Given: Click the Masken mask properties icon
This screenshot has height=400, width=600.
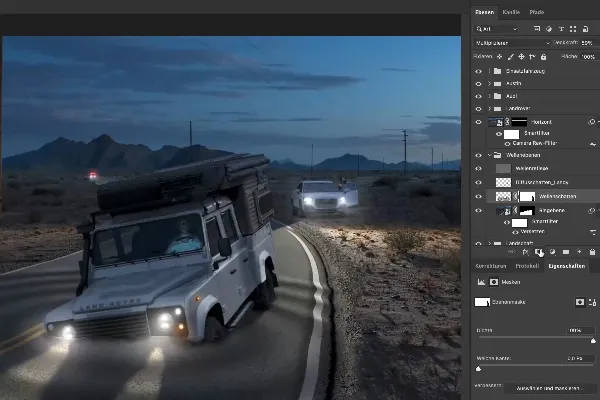Looking at the screenshot, I should (x=494, y=282).
